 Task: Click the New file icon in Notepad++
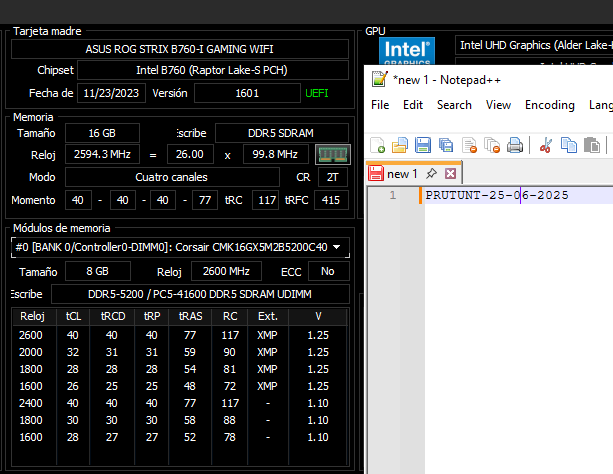(x=377, y=145)
